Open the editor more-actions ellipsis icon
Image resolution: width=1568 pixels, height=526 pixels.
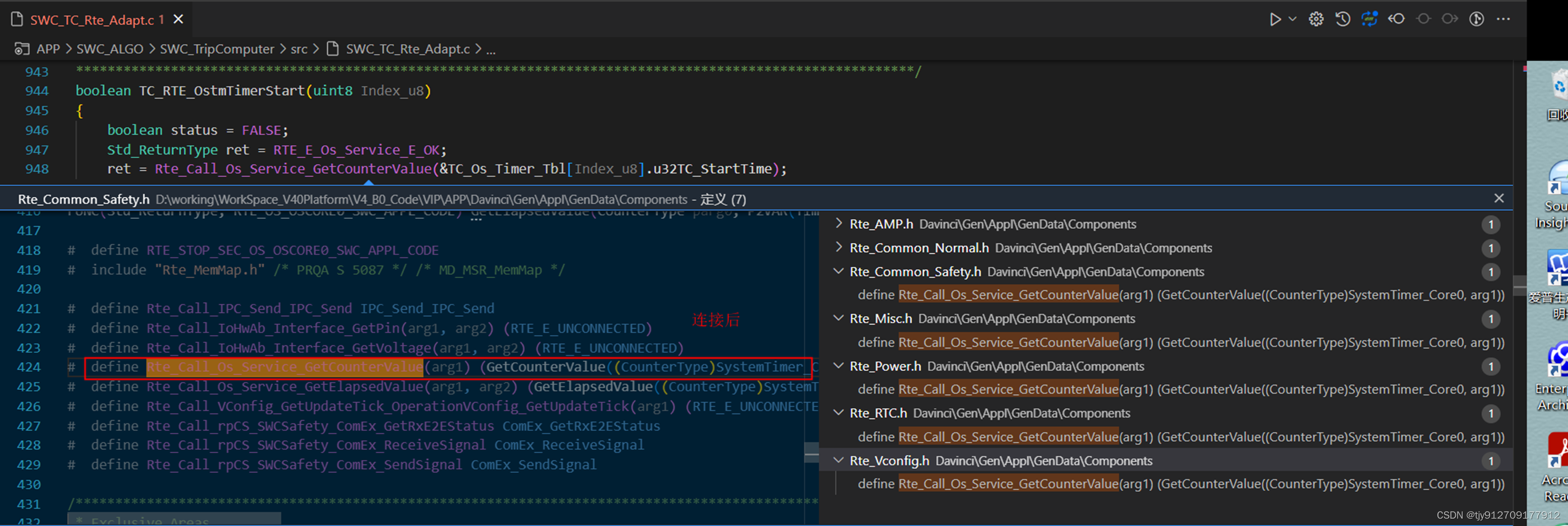tap(1503, 19)
